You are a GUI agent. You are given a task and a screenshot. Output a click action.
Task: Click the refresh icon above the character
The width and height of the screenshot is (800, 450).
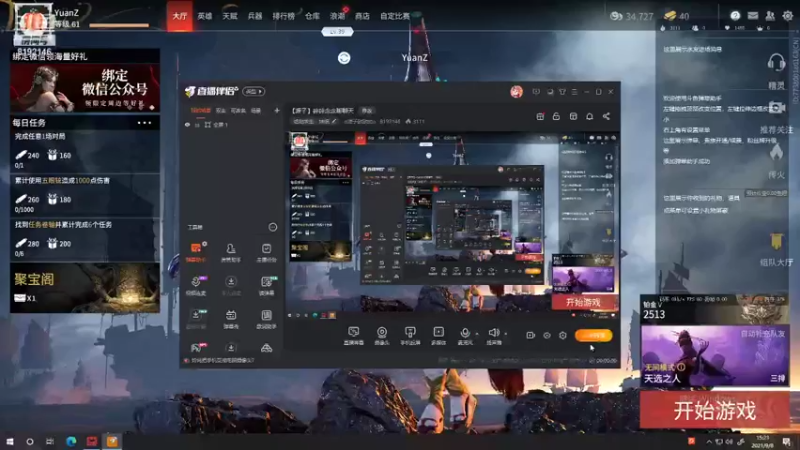[344, 58]
